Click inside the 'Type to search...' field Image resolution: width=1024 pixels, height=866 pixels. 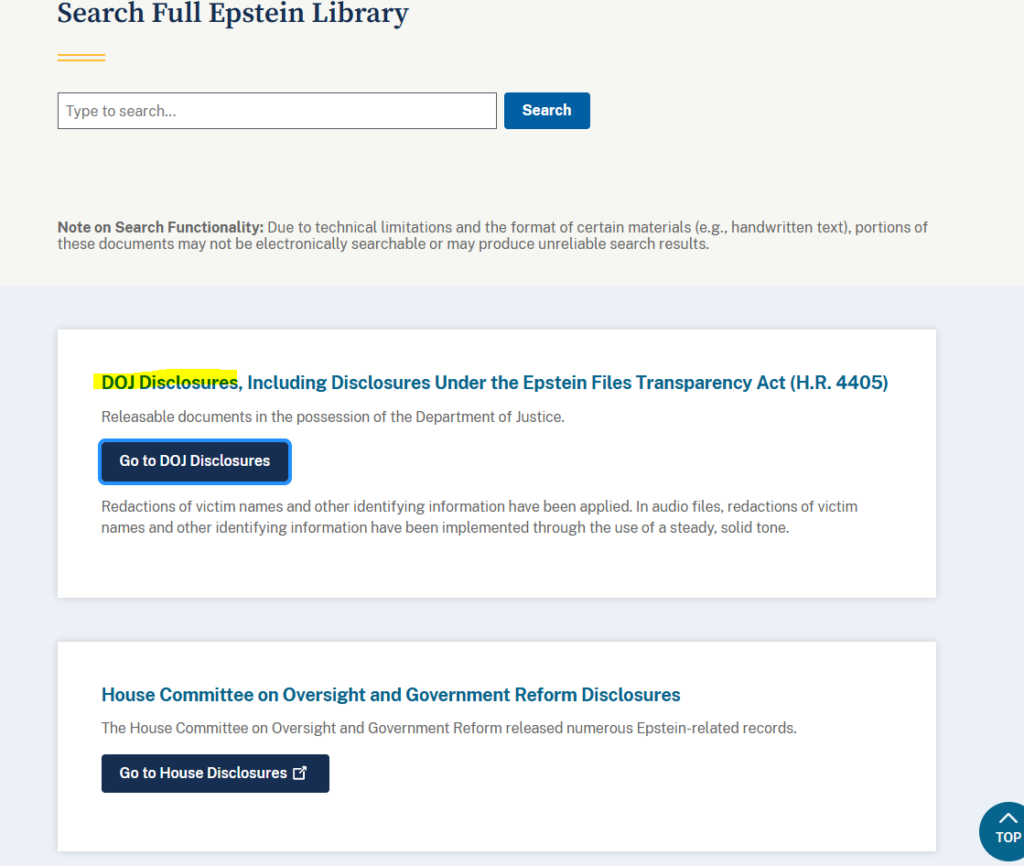(277, 110)
